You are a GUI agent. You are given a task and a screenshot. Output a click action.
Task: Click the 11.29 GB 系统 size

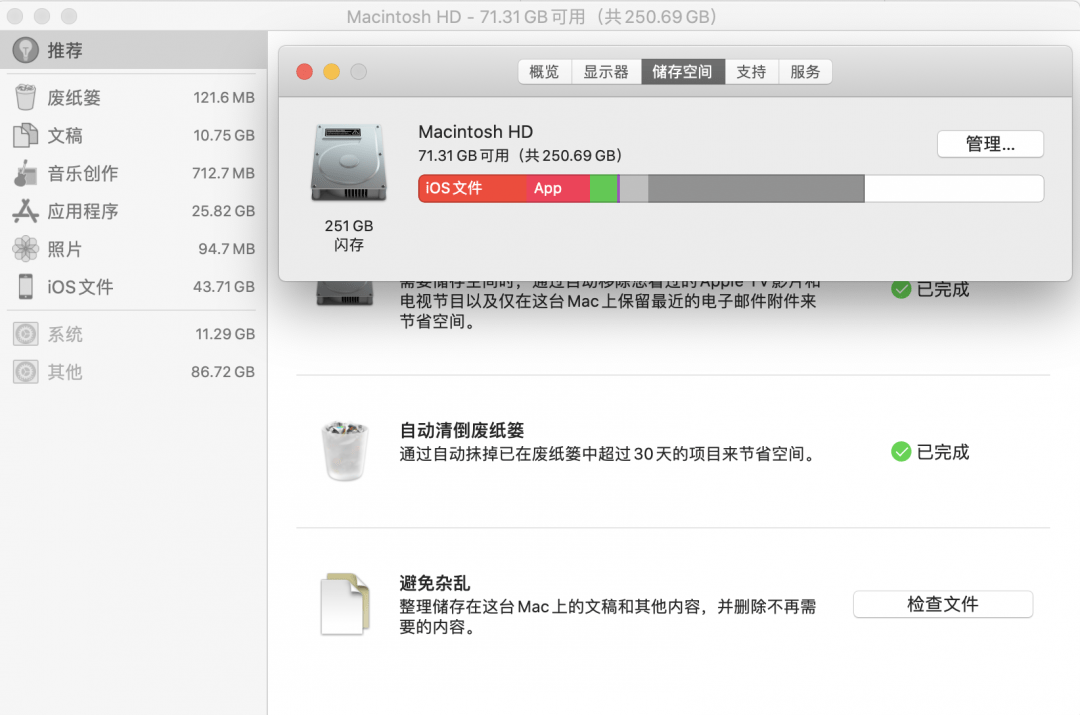point(225,334)
